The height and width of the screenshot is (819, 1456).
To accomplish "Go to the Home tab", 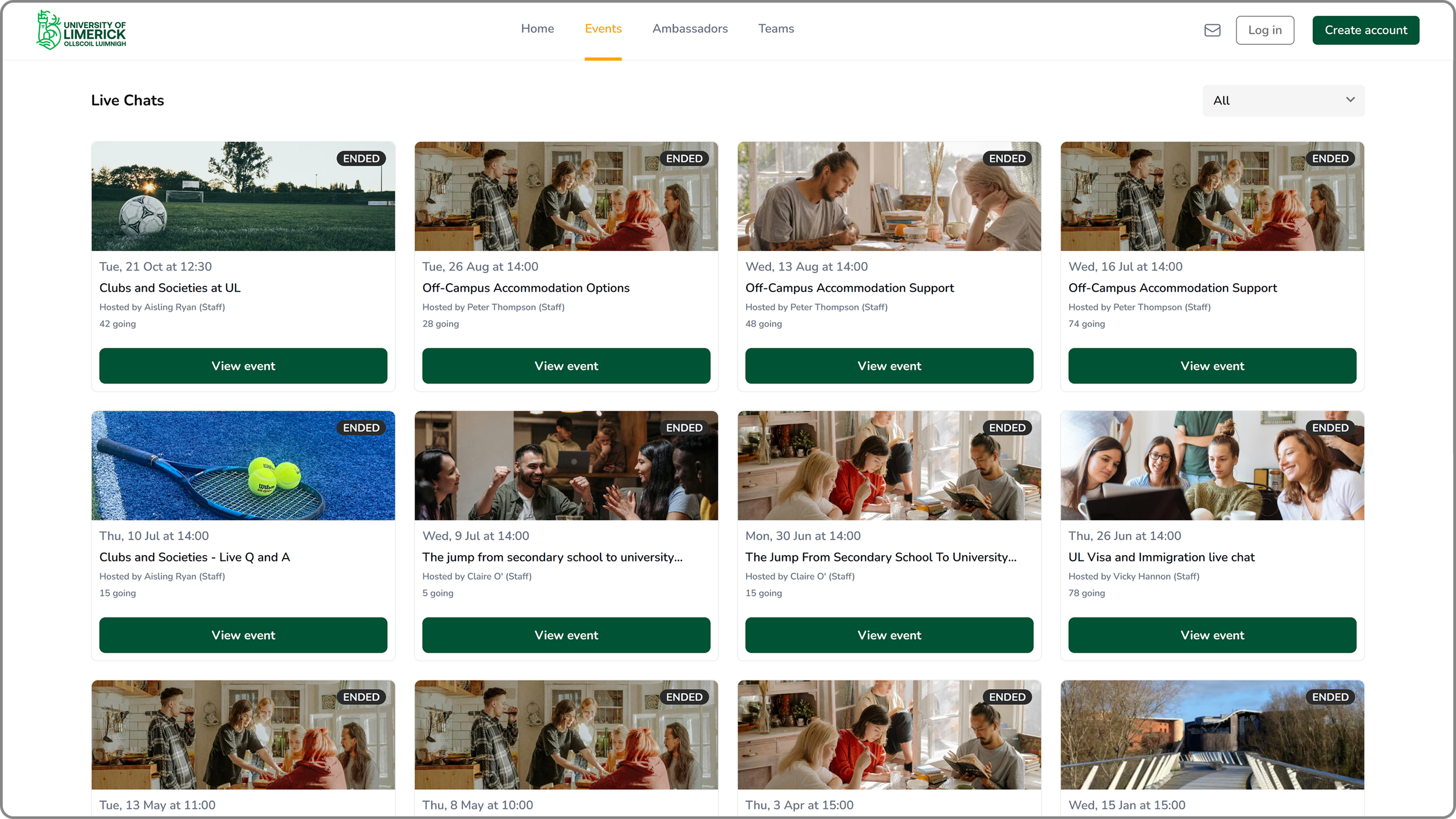I will (x=537, y=29).
